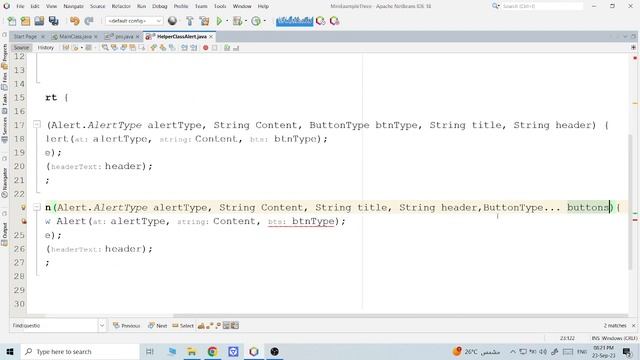Open the Tools menu
Viewport: 640px width, 360px height.
220,7
